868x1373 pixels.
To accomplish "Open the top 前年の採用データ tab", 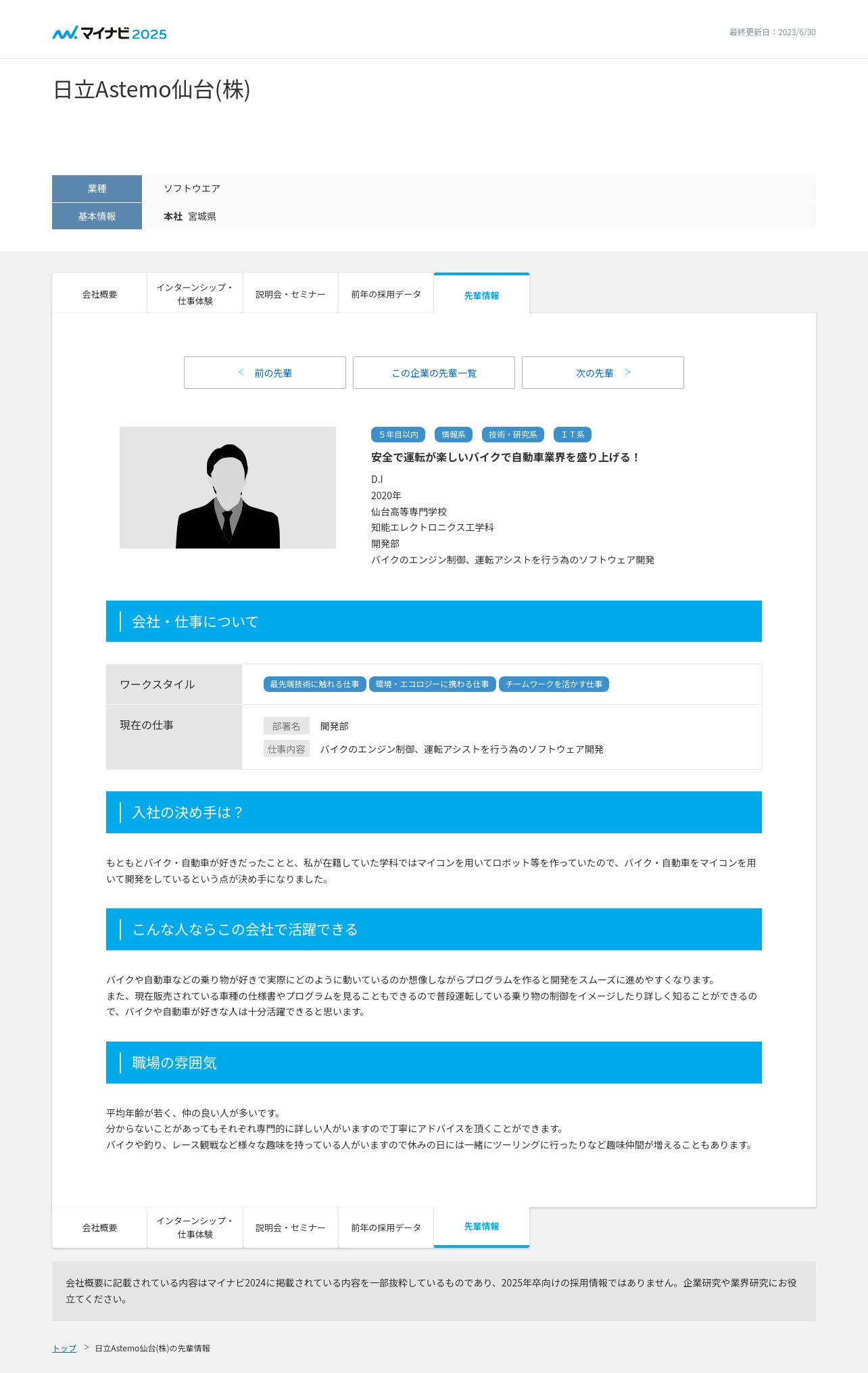I will [x=386, y=294].
